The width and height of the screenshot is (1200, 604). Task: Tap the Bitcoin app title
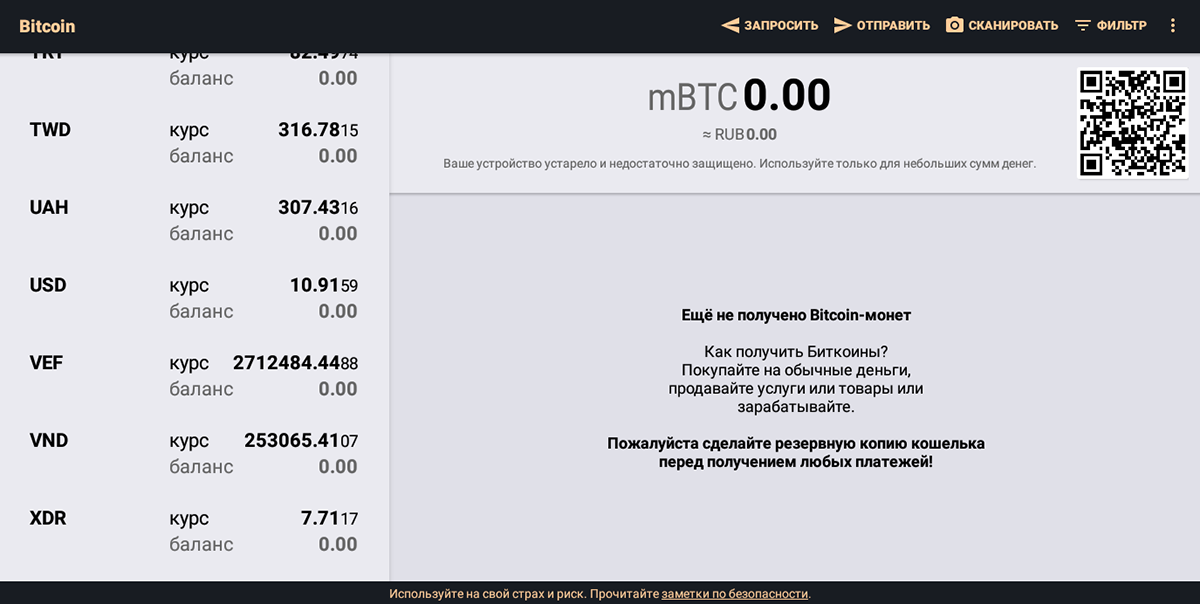[47, 26]
